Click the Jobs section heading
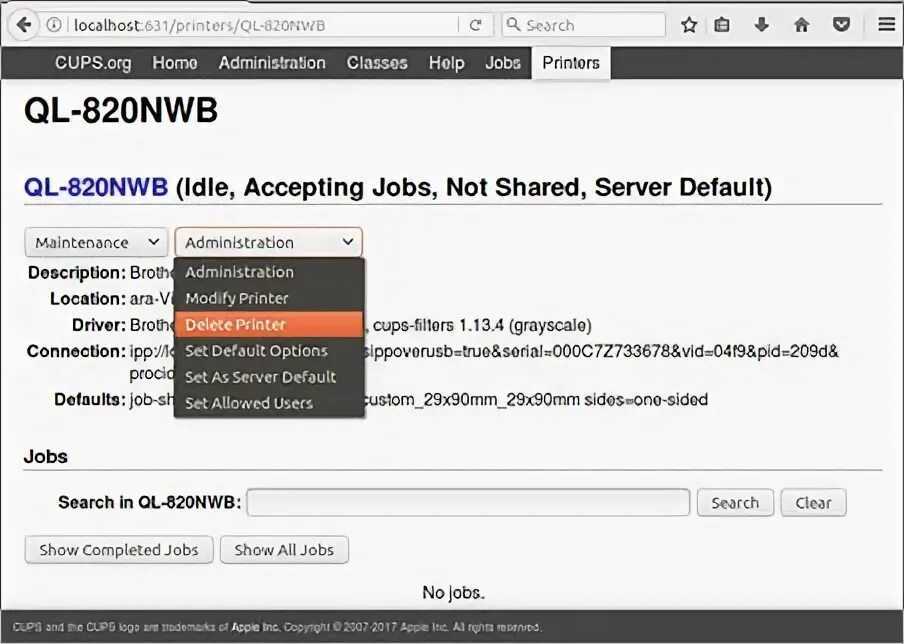This screenshot has width=904, height=644. [x=46, y=457]
